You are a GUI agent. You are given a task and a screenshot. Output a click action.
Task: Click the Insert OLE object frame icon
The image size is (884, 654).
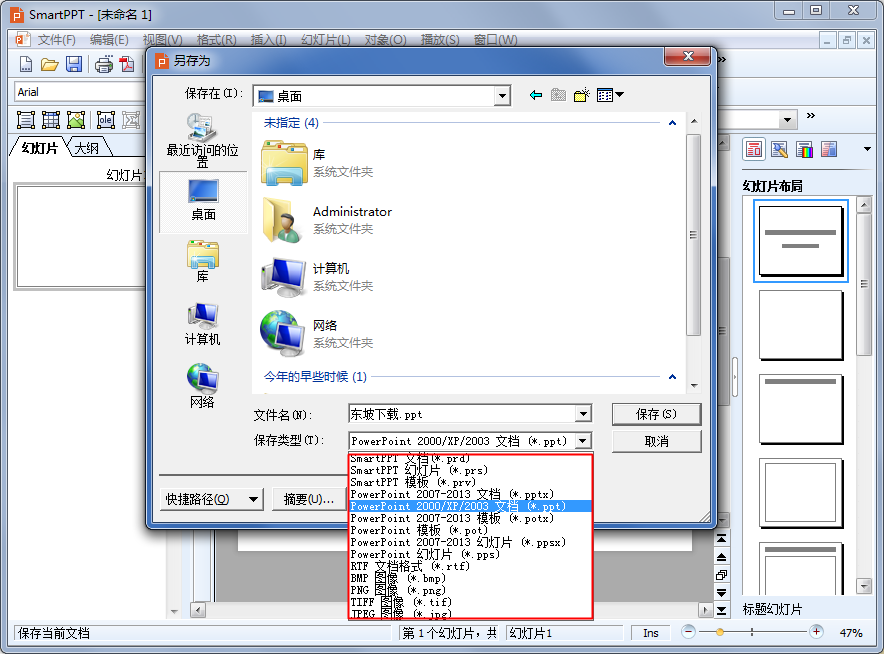(x=105, y=120)
